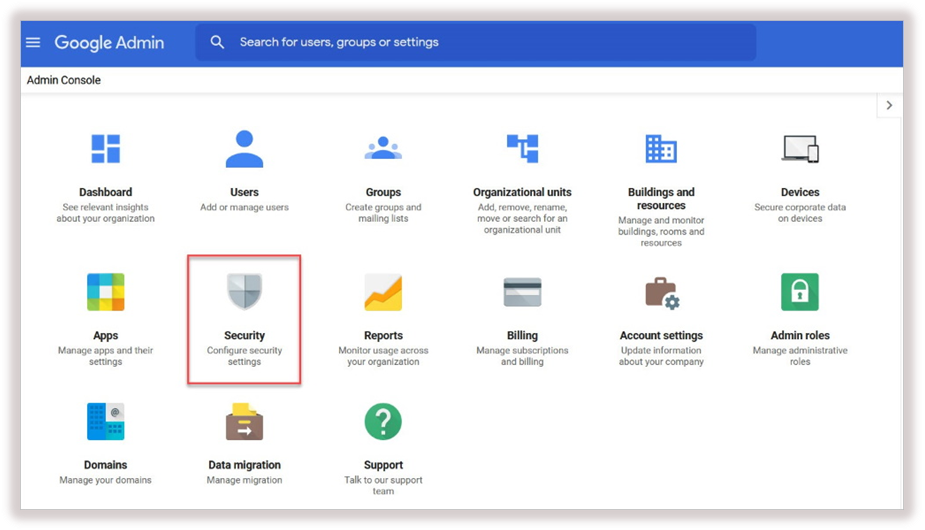This screenshot has height=530, width=925.
Task: Click the Reports title text
Action: pyautogui.click(x=383, y=335)
